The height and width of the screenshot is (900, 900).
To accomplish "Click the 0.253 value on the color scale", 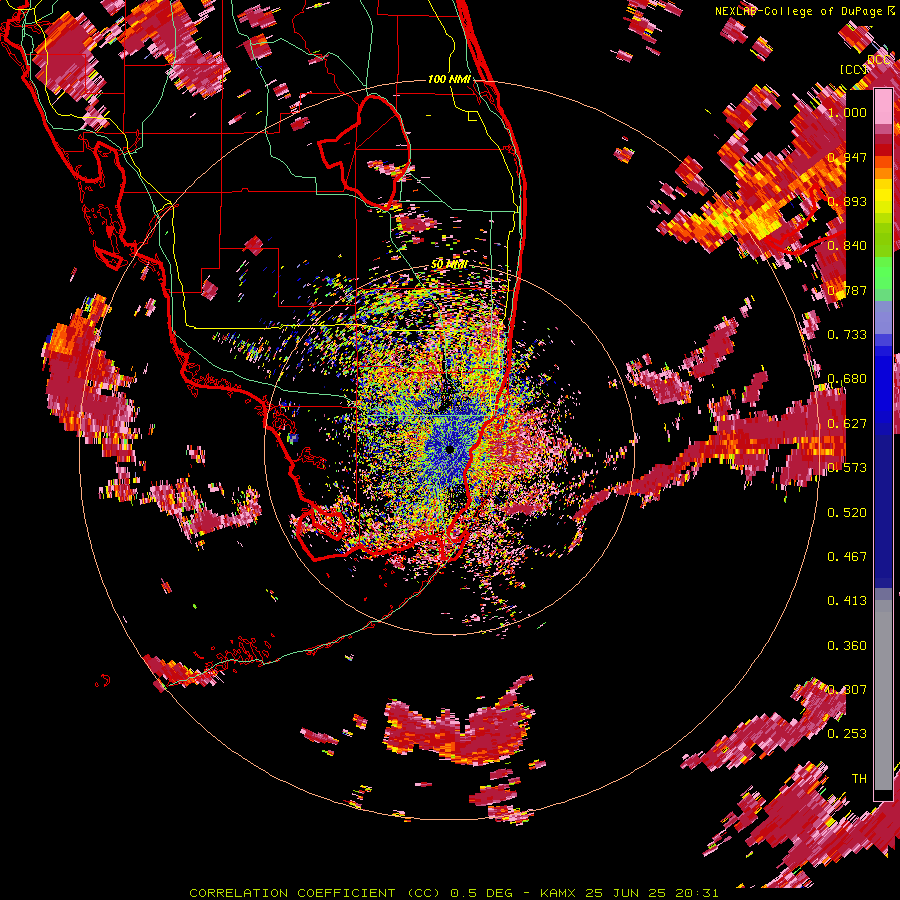I will pyautogui.click(x=847, y=734).
